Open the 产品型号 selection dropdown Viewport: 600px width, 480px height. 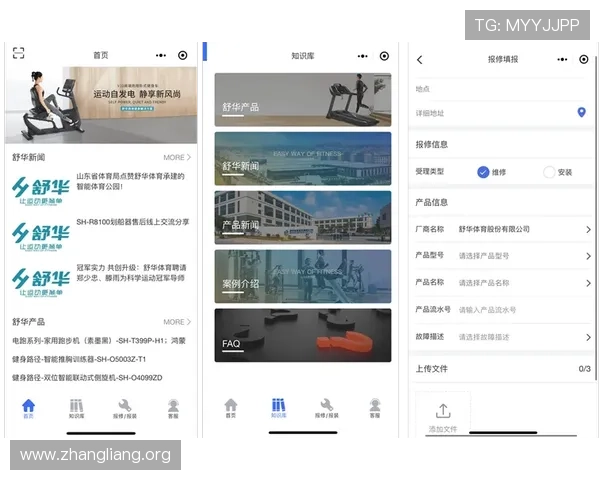point(504,256)
